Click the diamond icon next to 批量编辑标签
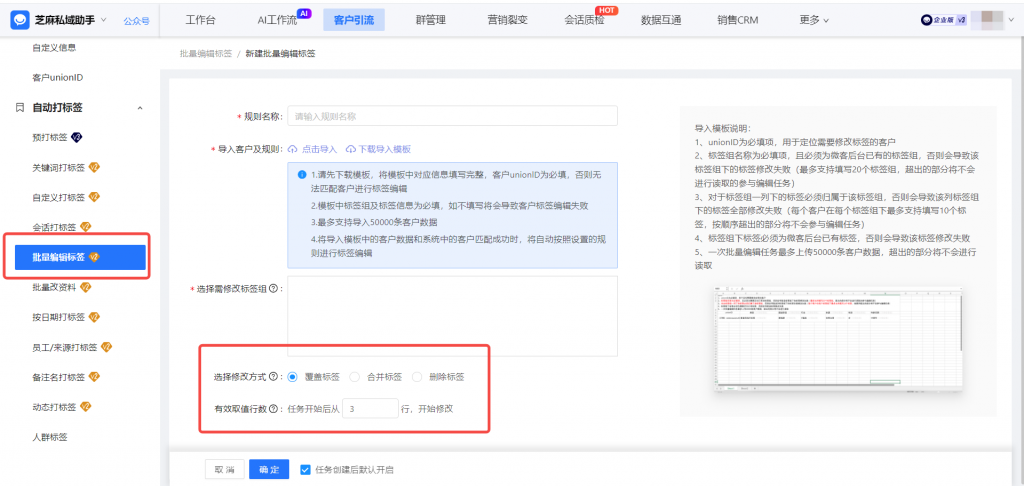 pyautogui.click(x=93, y=257)
